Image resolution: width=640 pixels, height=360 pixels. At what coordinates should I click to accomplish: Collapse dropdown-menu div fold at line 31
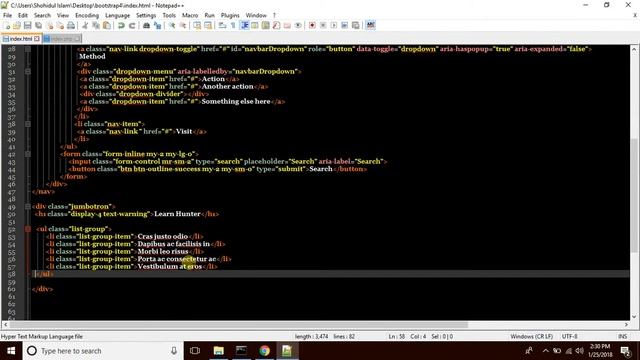pos(28,71)
